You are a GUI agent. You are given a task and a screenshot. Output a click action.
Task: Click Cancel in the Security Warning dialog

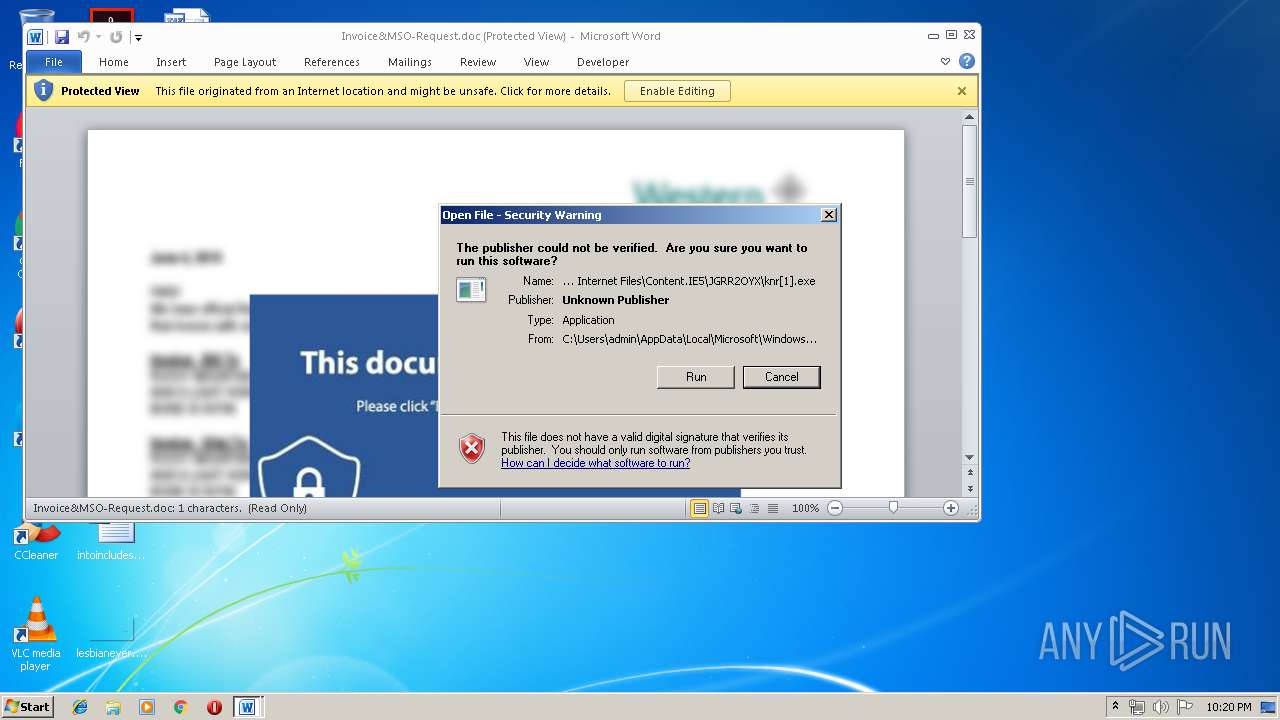pyautogui.click(x=782, y=377)
